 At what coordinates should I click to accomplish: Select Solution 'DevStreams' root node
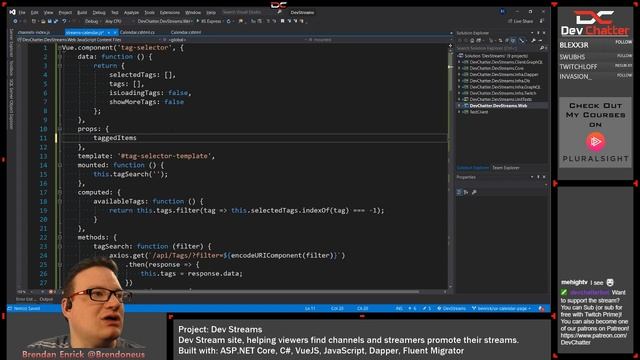point(496,56)
